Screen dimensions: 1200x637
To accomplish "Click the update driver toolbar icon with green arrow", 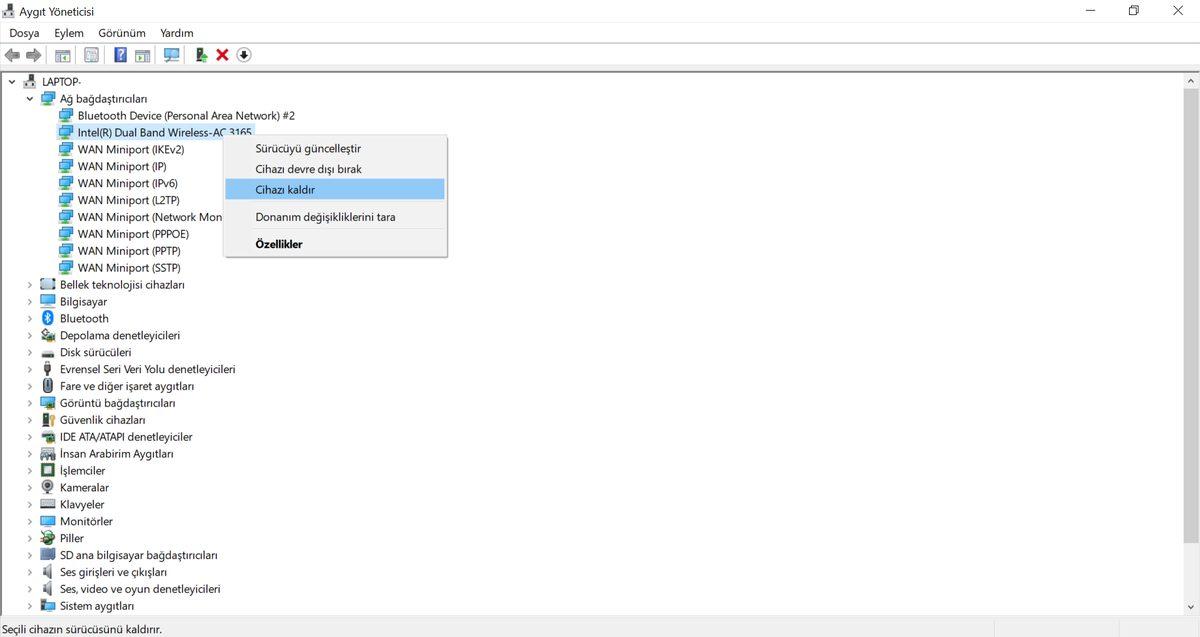I will [x=201, y=55].
